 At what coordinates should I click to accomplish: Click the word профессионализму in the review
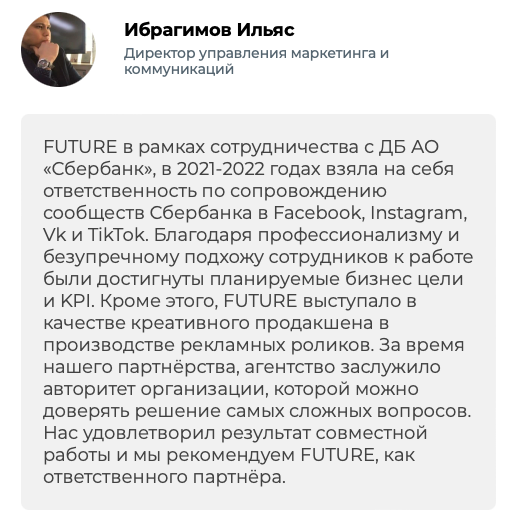pyautogui.click(x=350, y=236)
